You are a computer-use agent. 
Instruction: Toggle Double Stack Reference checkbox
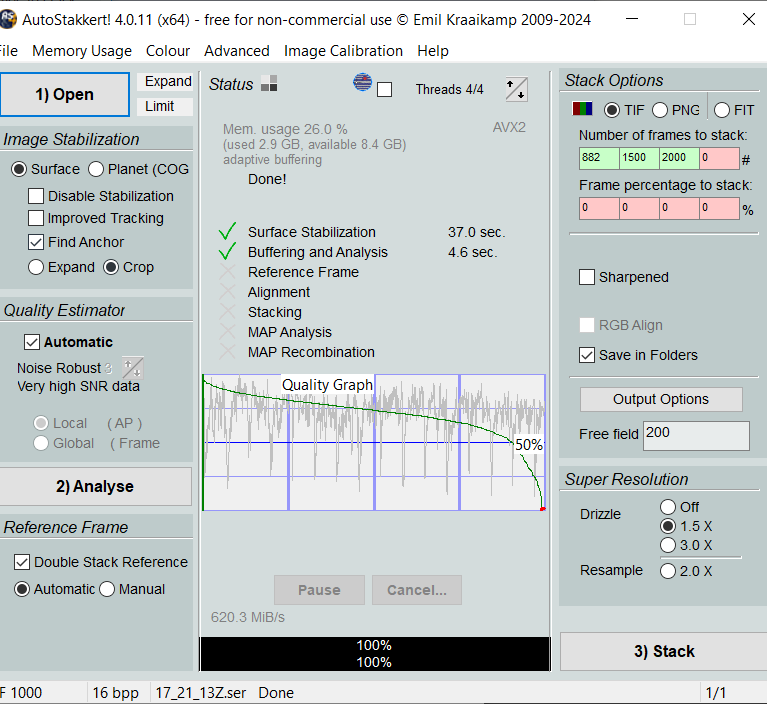pos(101,562)
